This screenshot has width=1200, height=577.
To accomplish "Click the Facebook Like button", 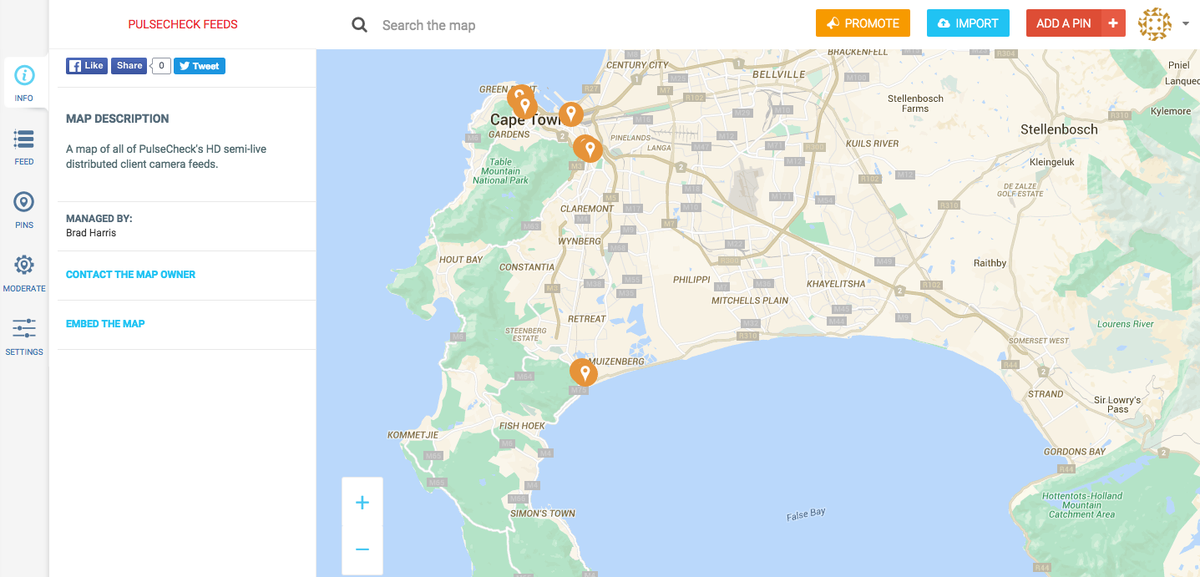I will [86, 66].
